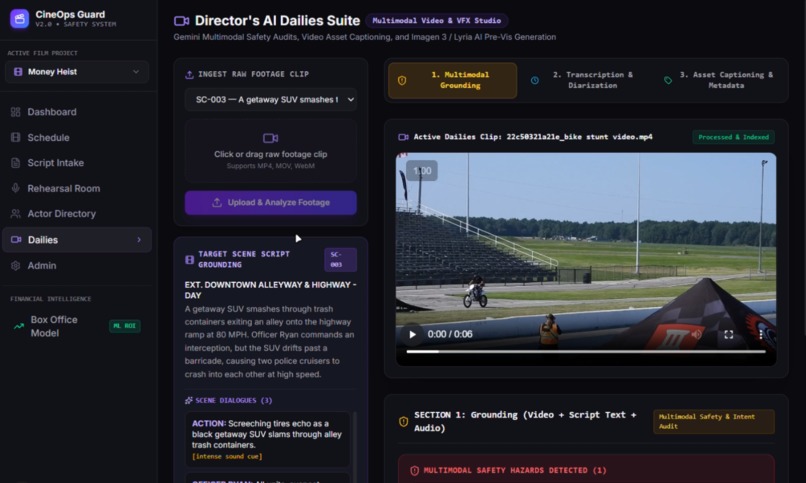Click the video progress seek bar
This screenshot has height=483, width=806.
[x=586, y=351]
